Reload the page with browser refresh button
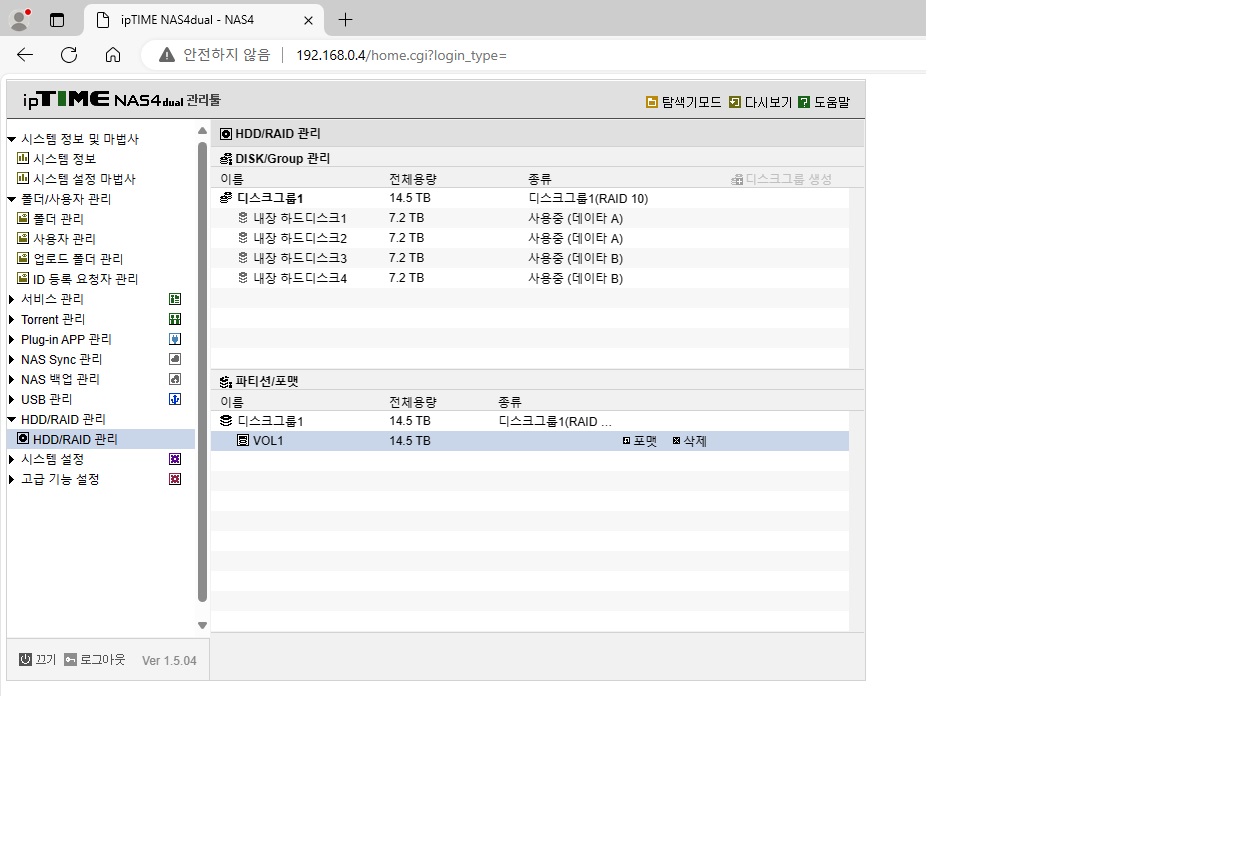This screenshot has width=1238, height=866. pos(69,55)
